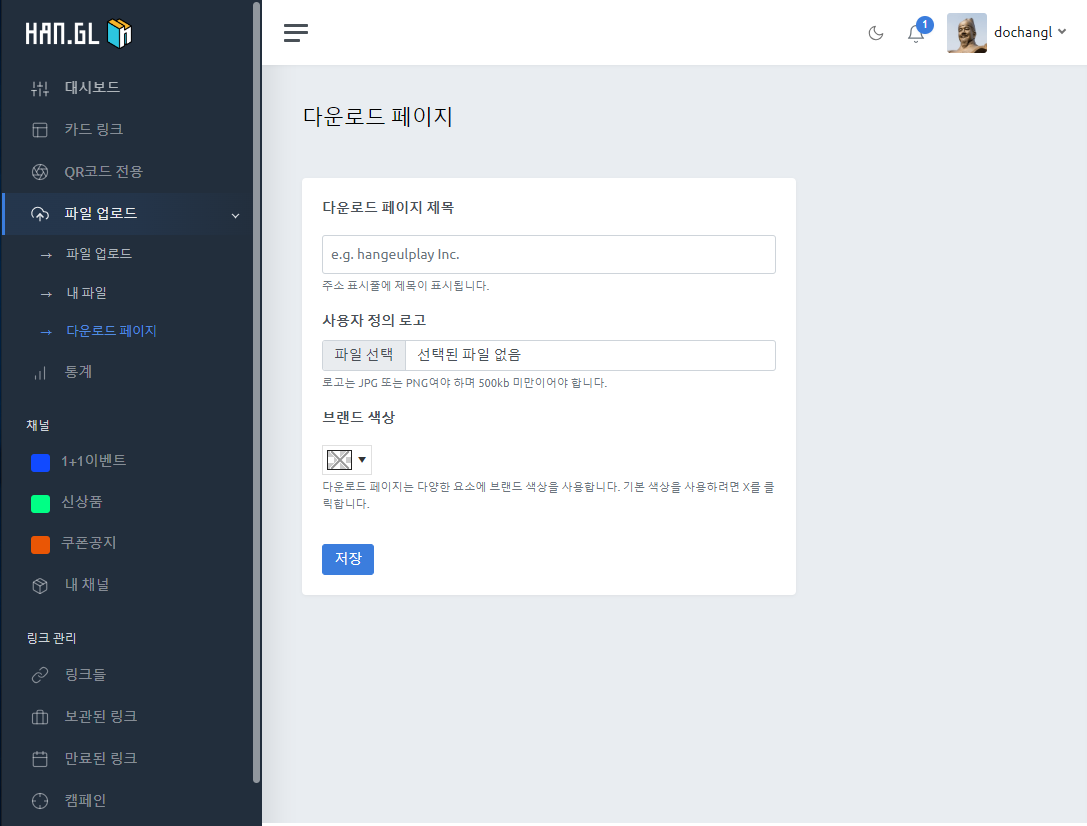This screenshot has width=1087, height=826.
Task: Click the 대시보드 sliders icon
Action: (x=40, y=88)
